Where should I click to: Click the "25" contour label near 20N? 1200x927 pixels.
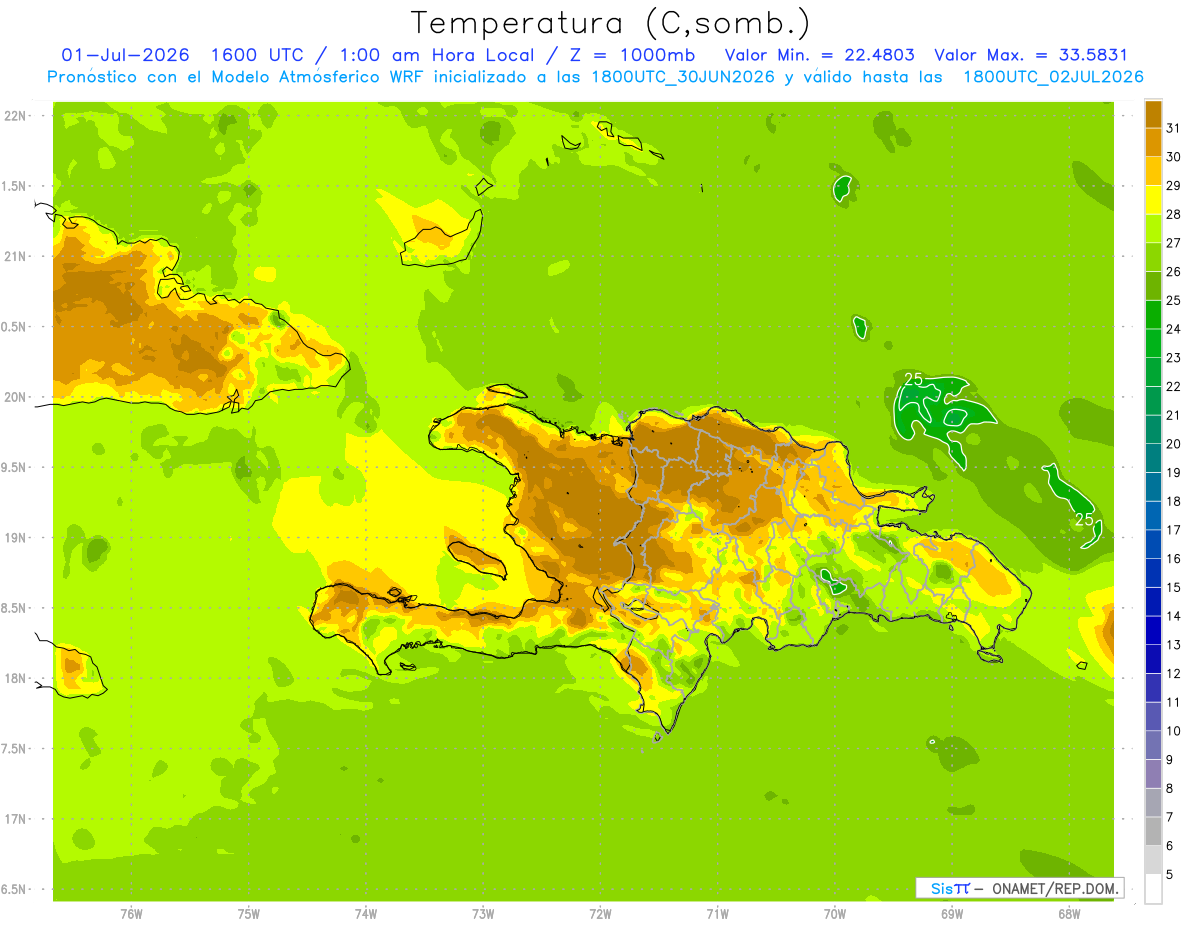point(913,379)
